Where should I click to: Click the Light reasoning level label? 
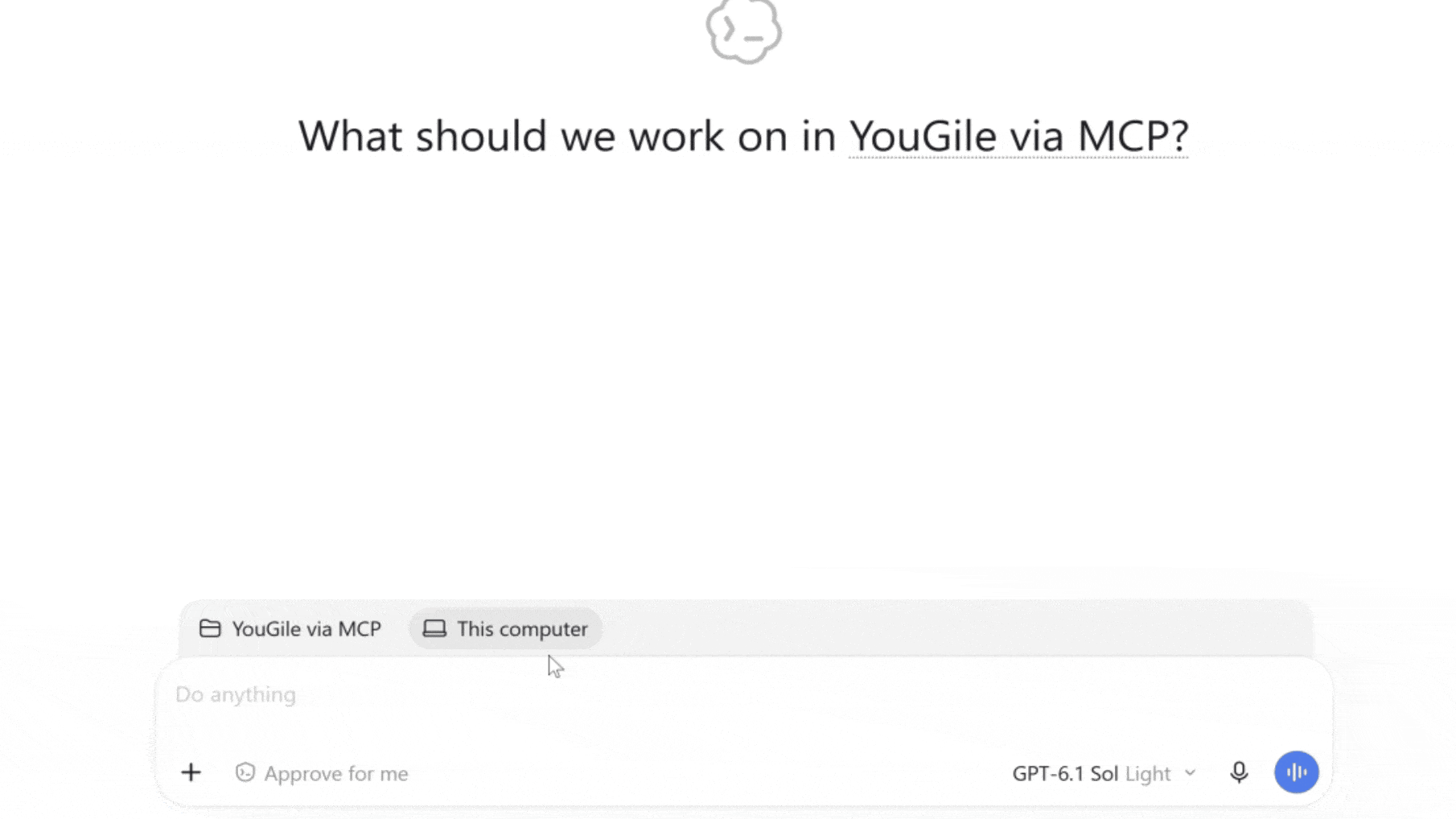pos(1147,773)
